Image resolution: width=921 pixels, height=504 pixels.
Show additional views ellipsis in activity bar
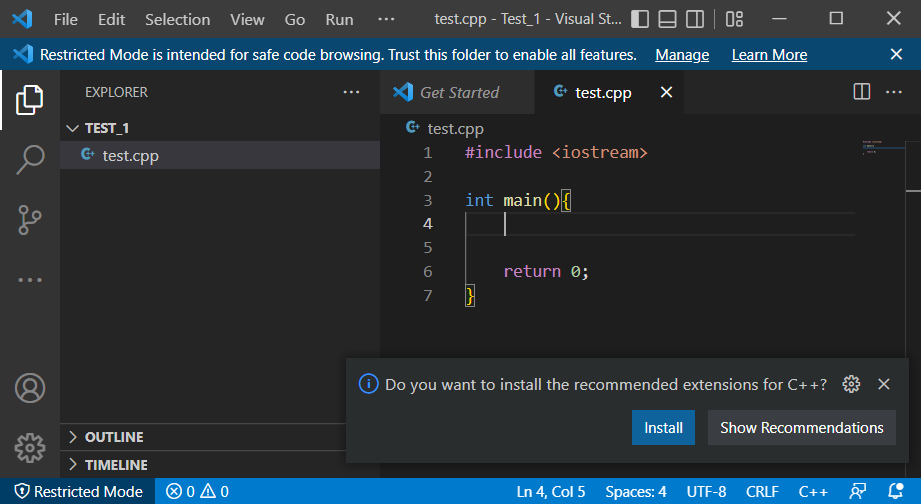click(x=29, y=280)
